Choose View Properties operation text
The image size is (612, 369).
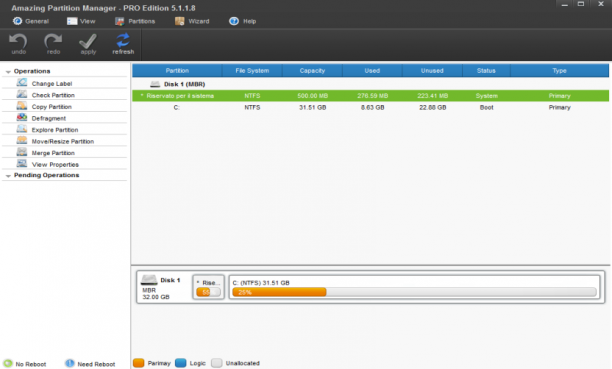point(55,164)
